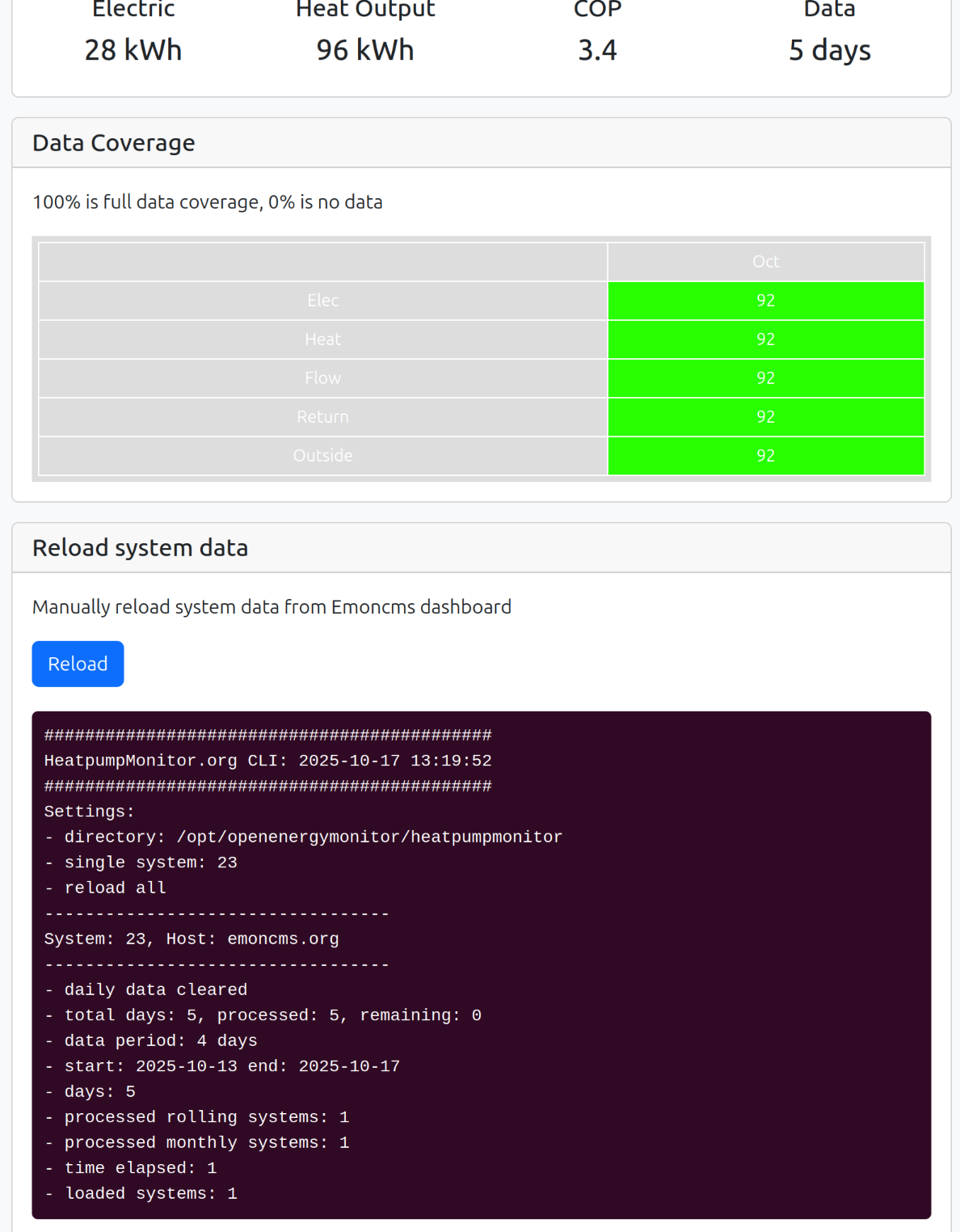Select the Outside row label
This screenshot has width=960, height=1232.
pos(322,456)
